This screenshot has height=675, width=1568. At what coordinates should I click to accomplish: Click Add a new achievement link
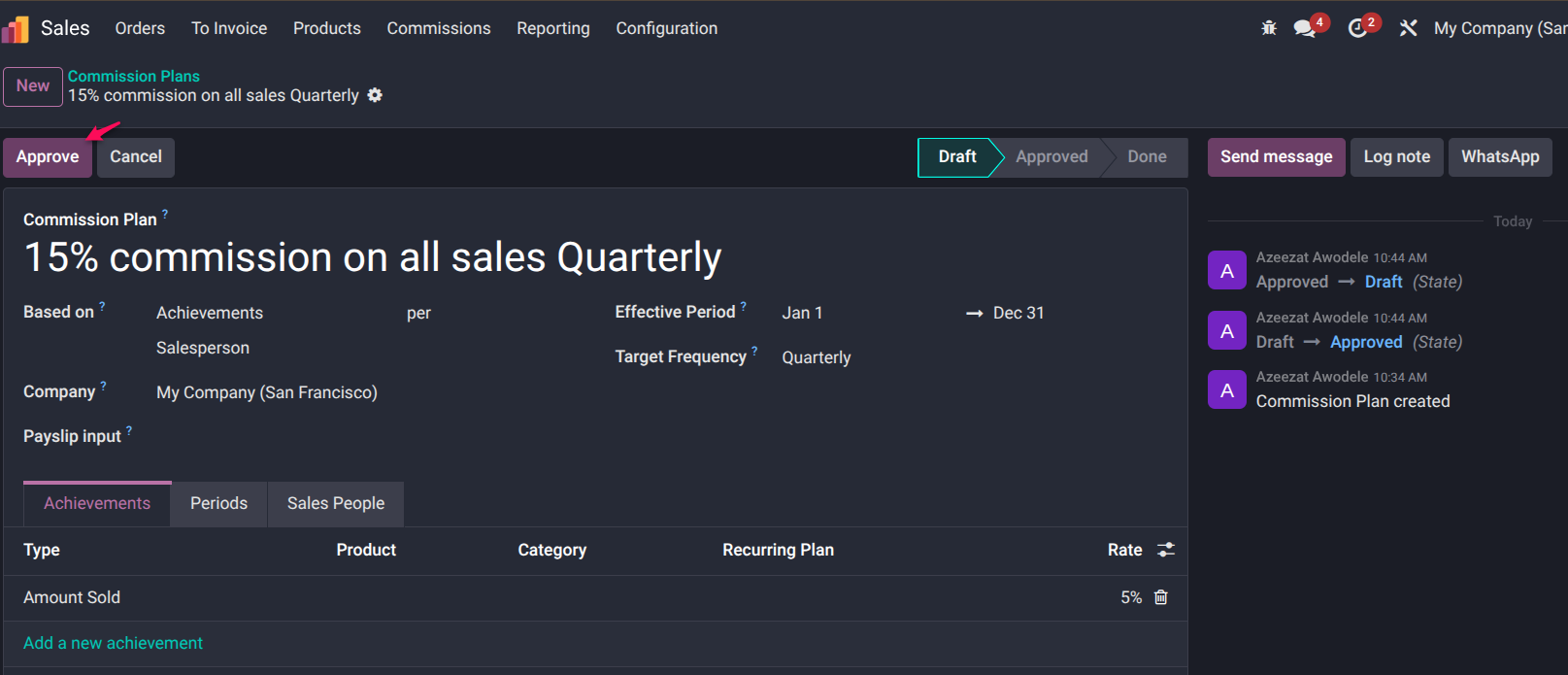[113, 643]
